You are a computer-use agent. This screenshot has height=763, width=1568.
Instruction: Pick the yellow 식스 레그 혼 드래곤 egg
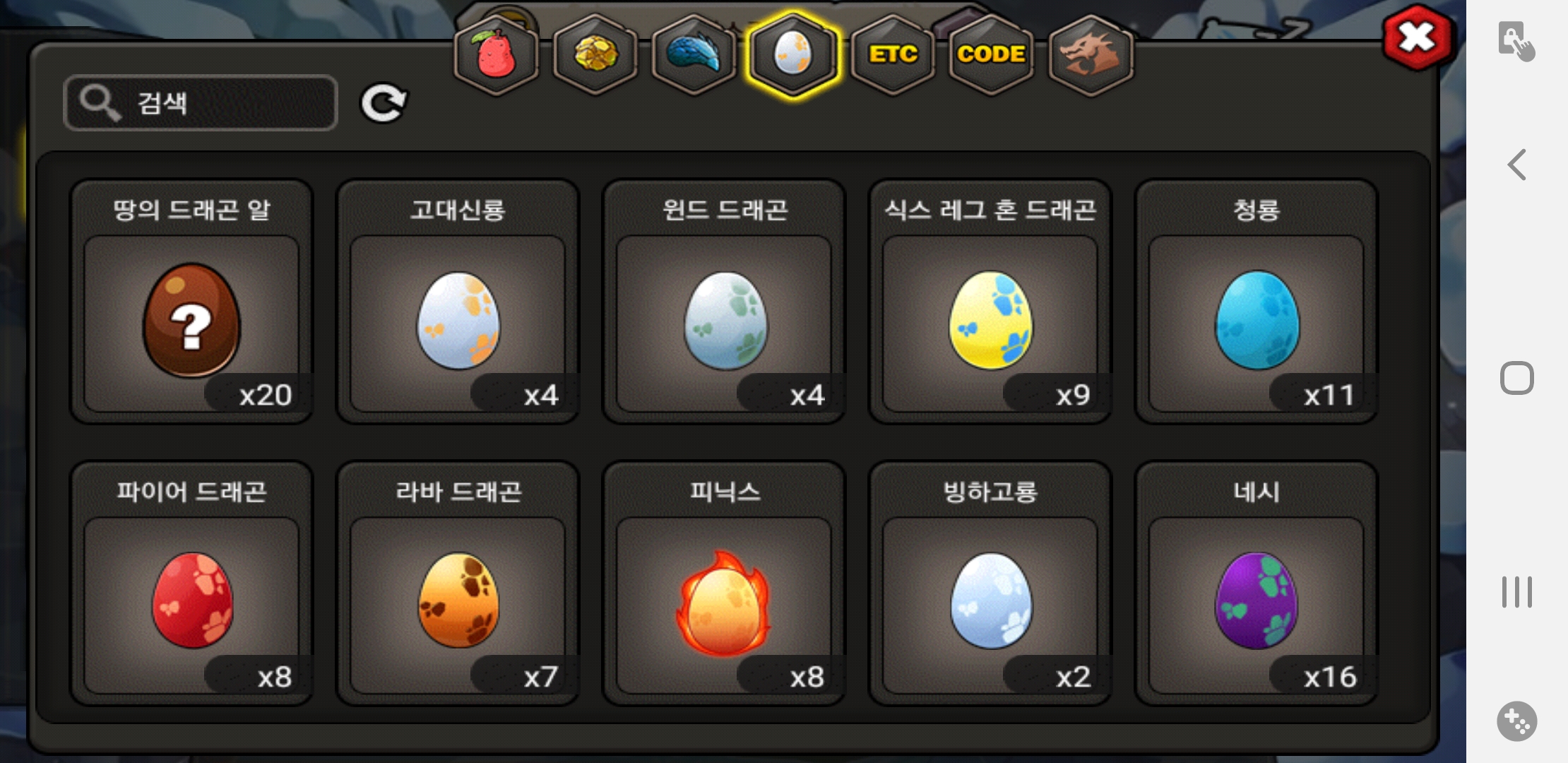(x=990, y=302)
